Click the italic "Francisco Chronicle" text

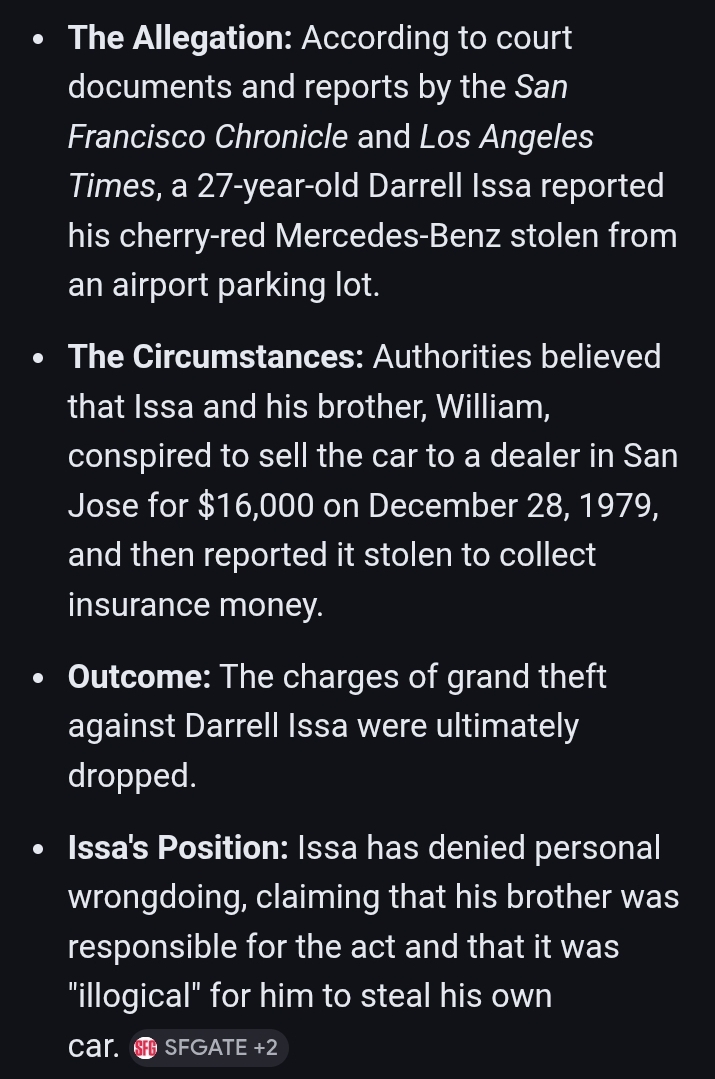click(208, 137)
